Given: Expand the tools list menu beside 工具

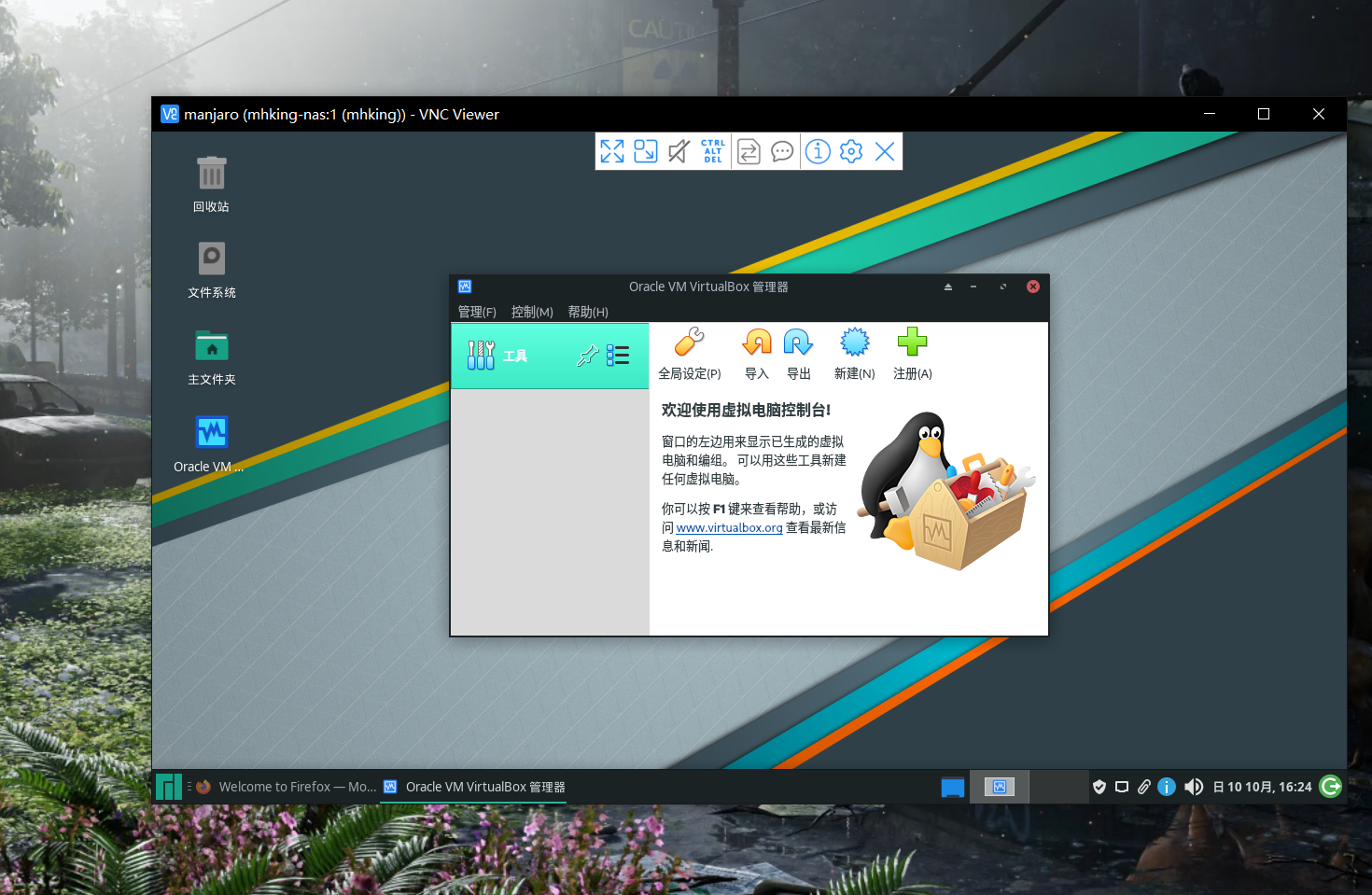Looking at the screenshot, I should [x=618, y=355].
